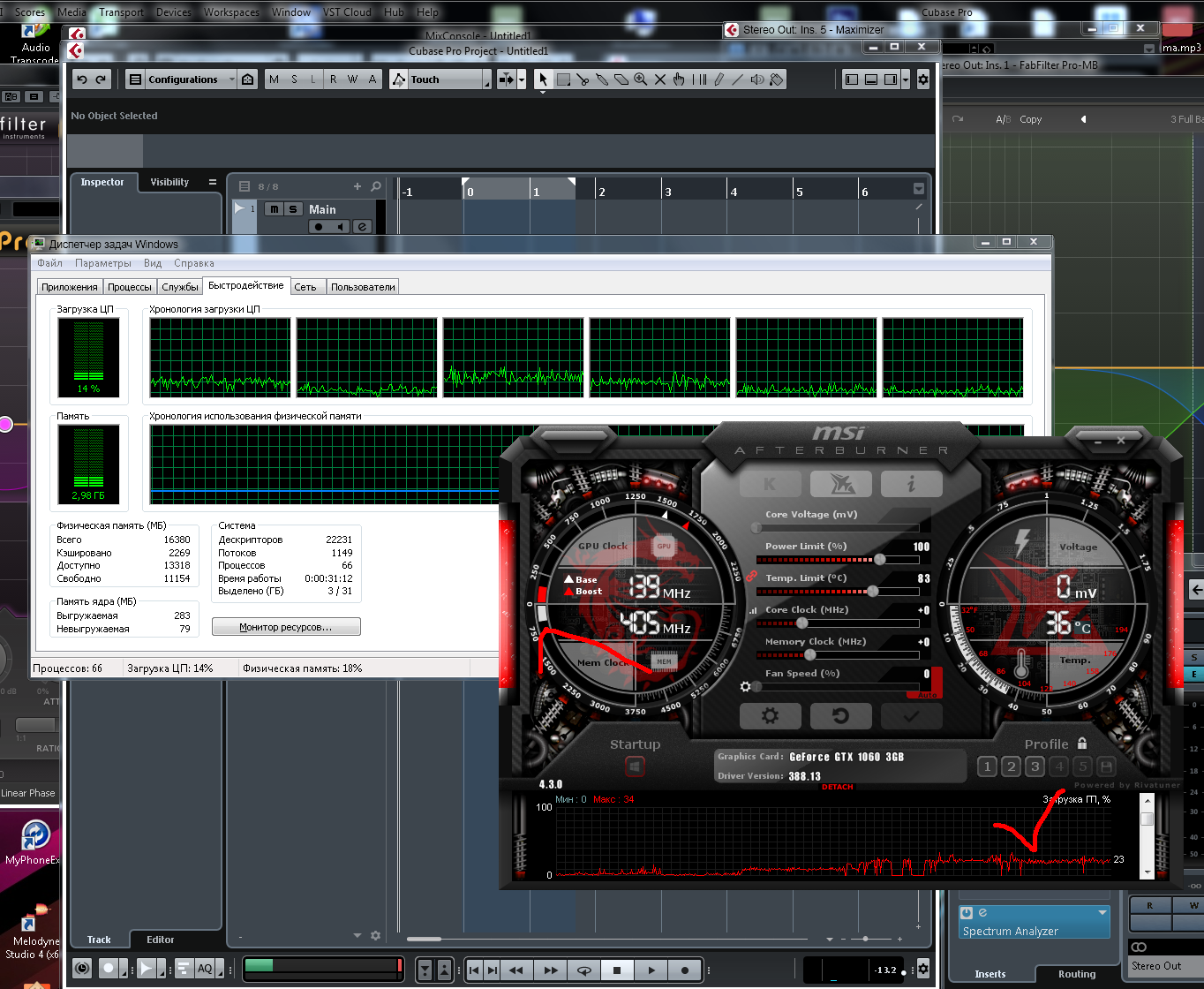Viewport: 1204px width, 989px height.
Task: Open Afterburner information (i) button
Action: pyautogui.click(x=910, y=484)
